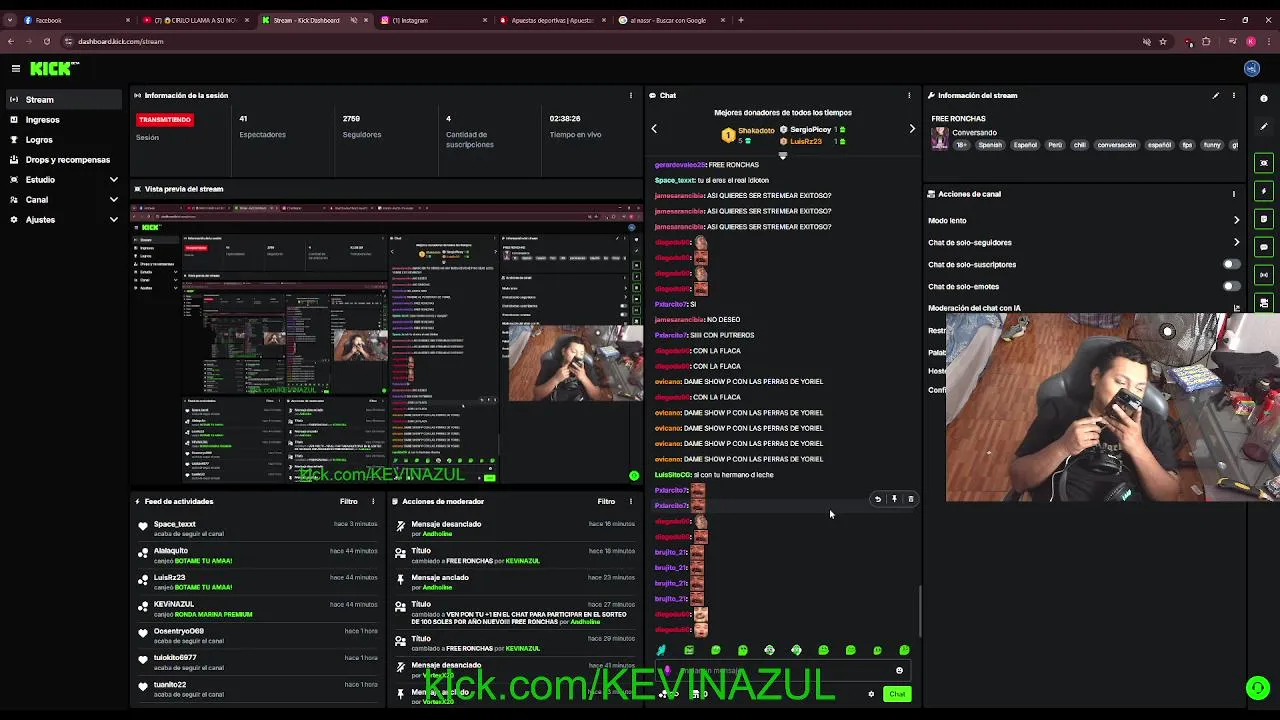Click the broadcast signal icon in right rail
This screenshot has width=1280, height=720.
pos(1264,275)
